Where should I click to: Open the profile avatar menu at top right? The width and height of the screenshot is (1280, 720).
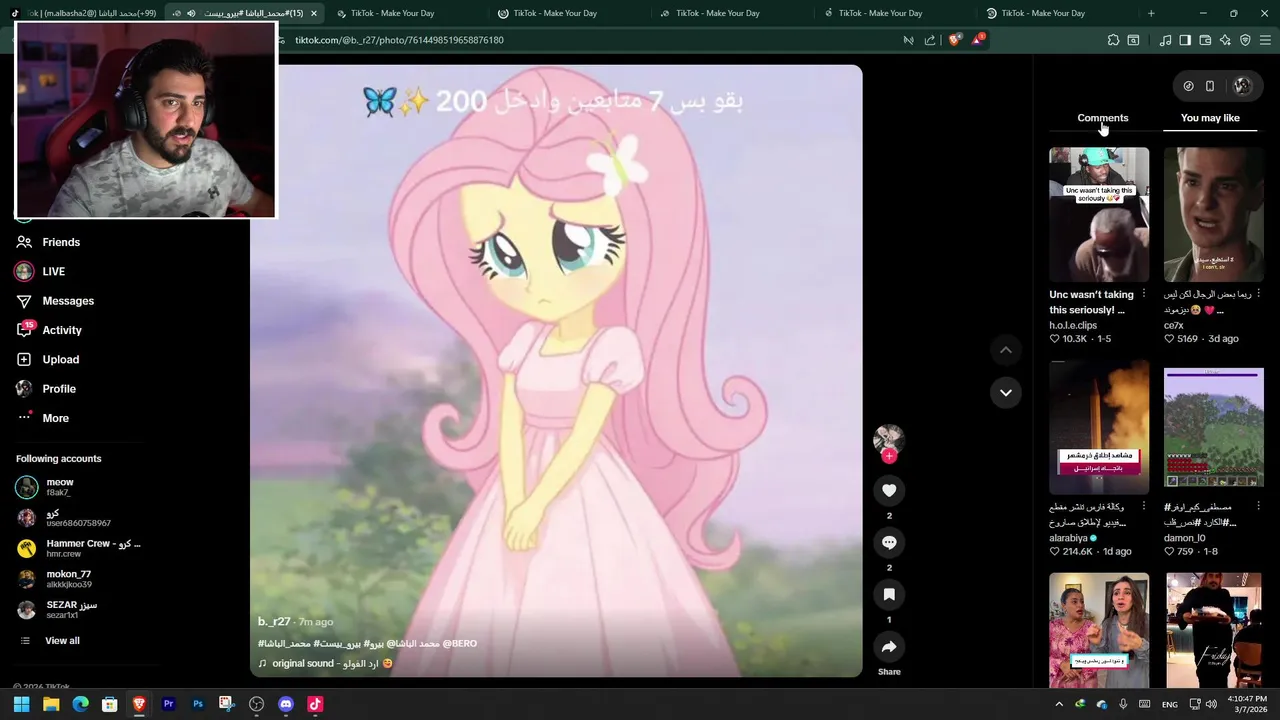click(1242, 86)
